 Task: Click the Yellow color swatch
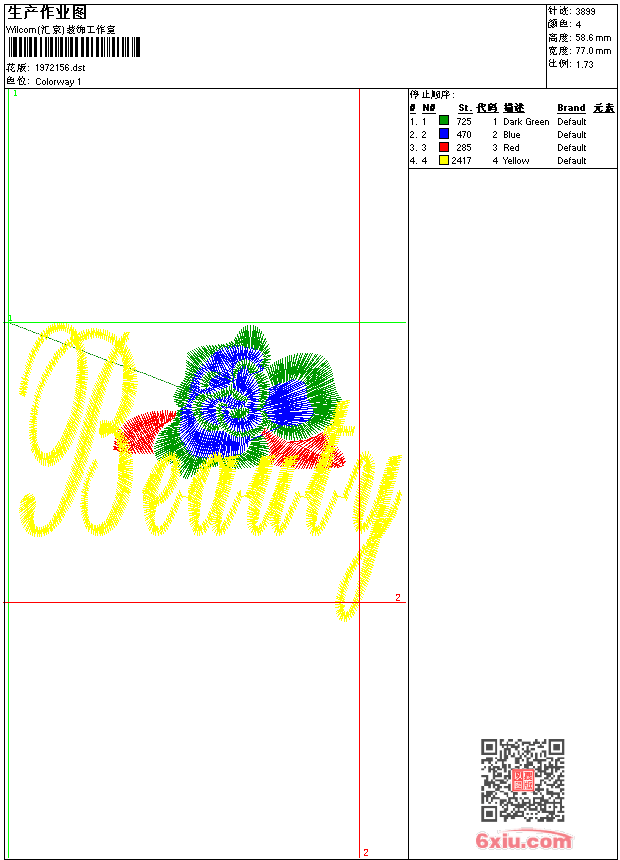pyautogui.click(x=444, y=161)
